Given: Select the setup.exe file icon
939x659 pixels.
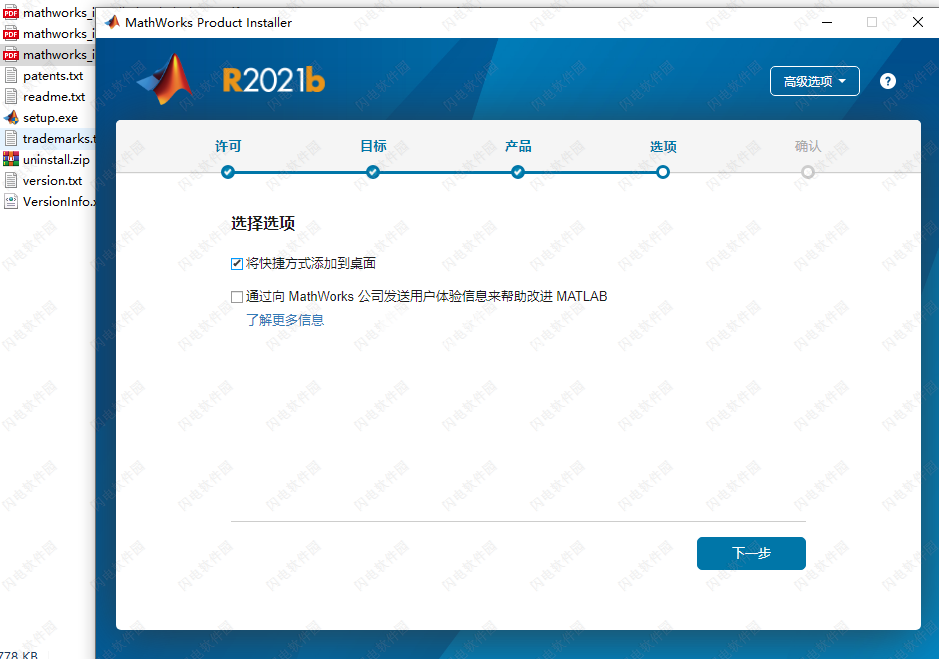Looking at the screenshot, I should click(x=11, y=117).
